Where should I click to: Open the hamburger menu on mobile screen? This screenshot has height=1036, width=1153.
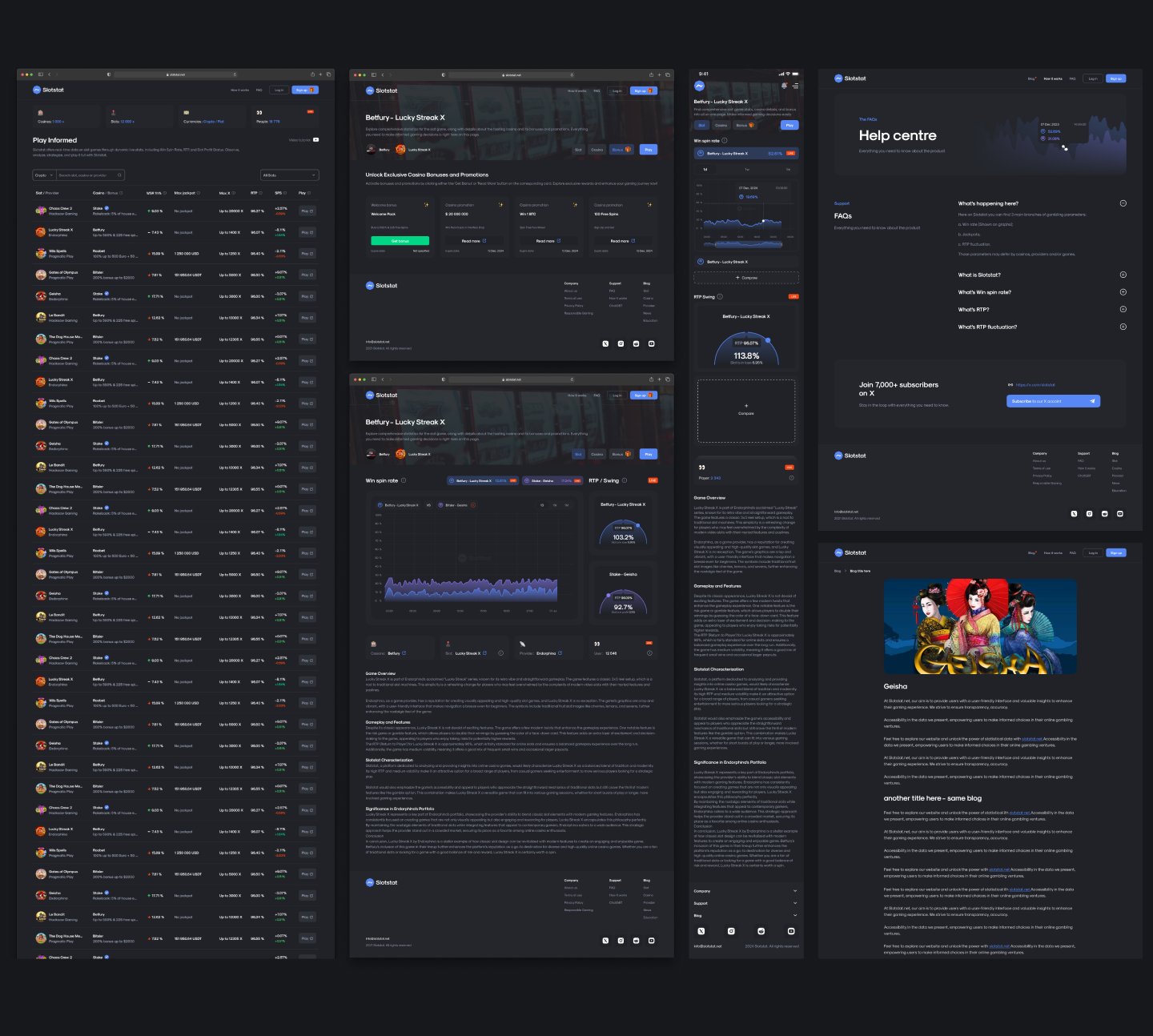795,86
